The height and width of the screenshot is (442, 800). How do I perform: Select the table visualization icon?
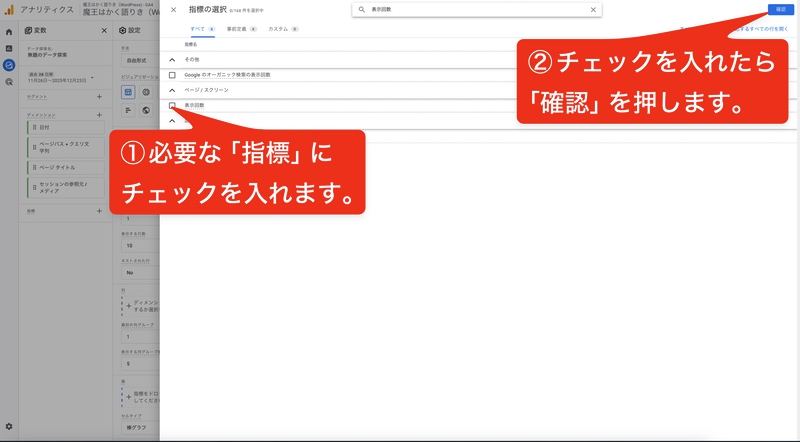point(128,92)
